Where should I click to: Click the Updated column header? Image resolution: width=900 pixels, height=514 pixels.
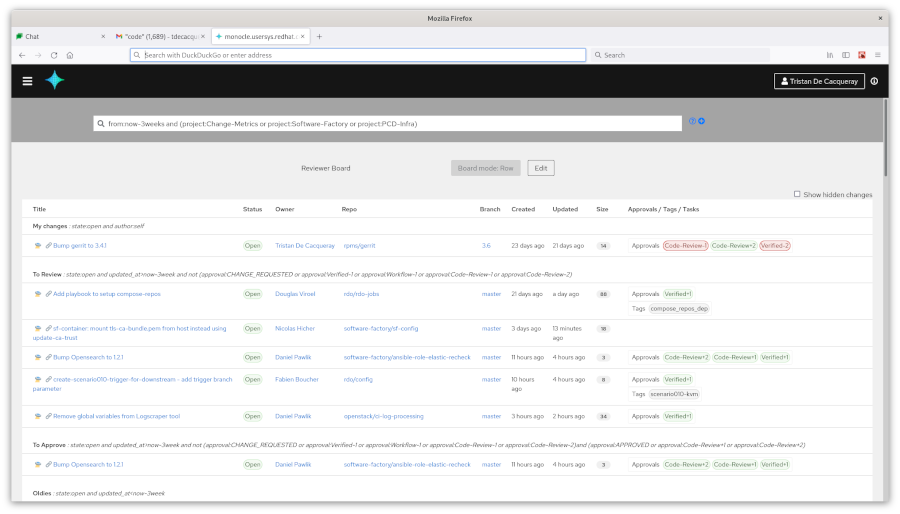(565, 209)
